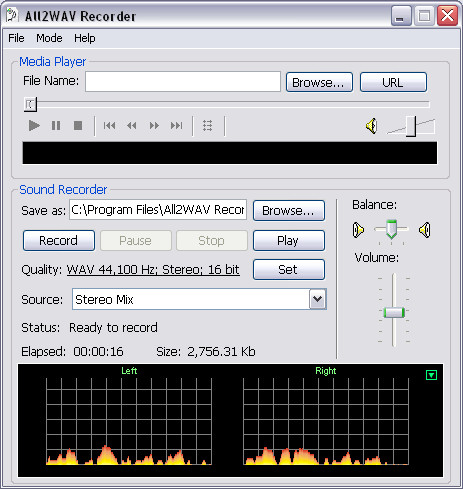The width and height of the screenshot is (463, 489).
Task: Click the media player volume slider thumb
Action: [x=411, y=126]
